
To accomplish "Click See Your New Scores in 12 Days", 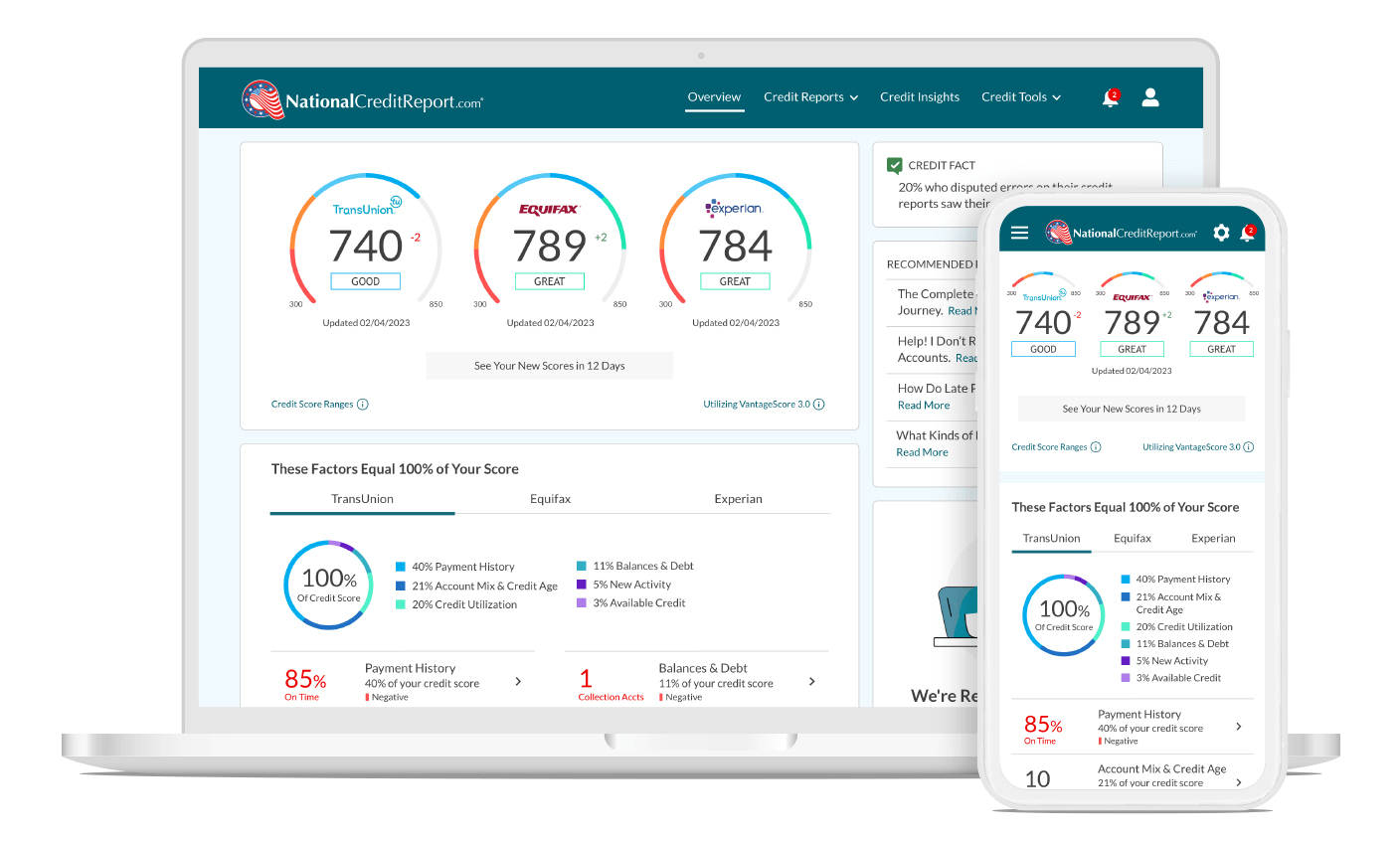I will [x=549, y=366].
